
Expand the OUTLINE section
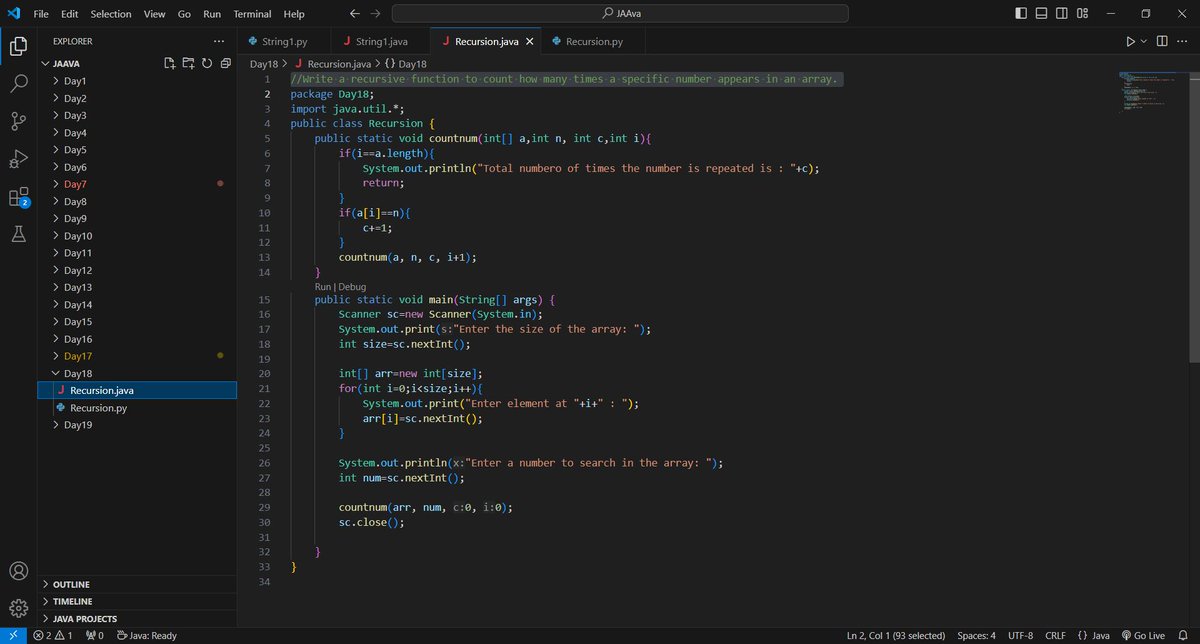click(137, 584)
